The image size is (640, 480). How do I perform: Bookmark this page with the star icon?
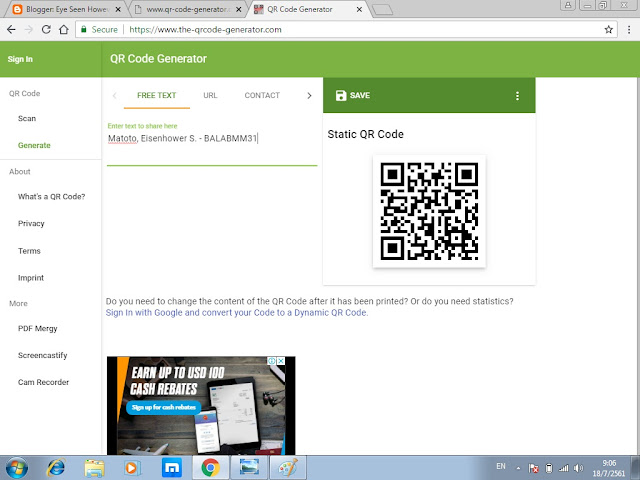pos(609,29)
